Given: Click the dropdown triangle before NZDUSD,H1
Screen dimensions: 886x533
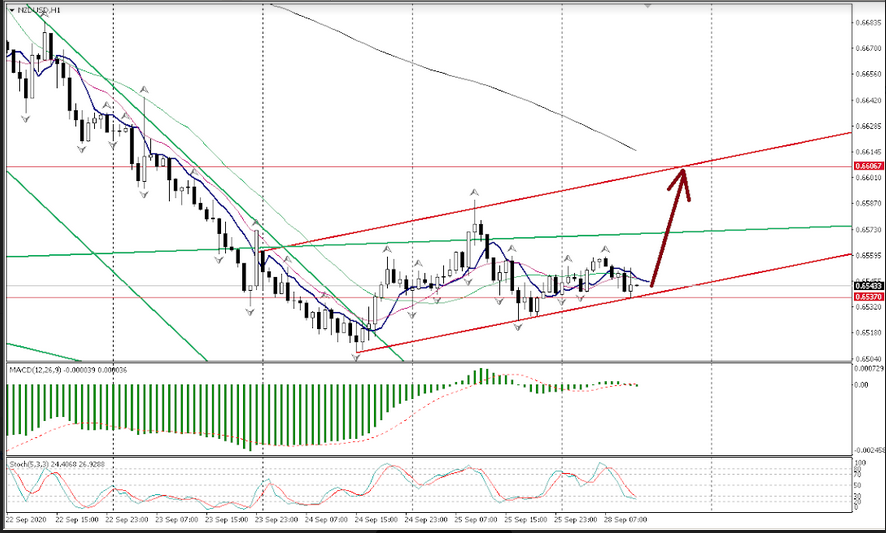Looking at the screenshot, I should [x=12, y=9].
